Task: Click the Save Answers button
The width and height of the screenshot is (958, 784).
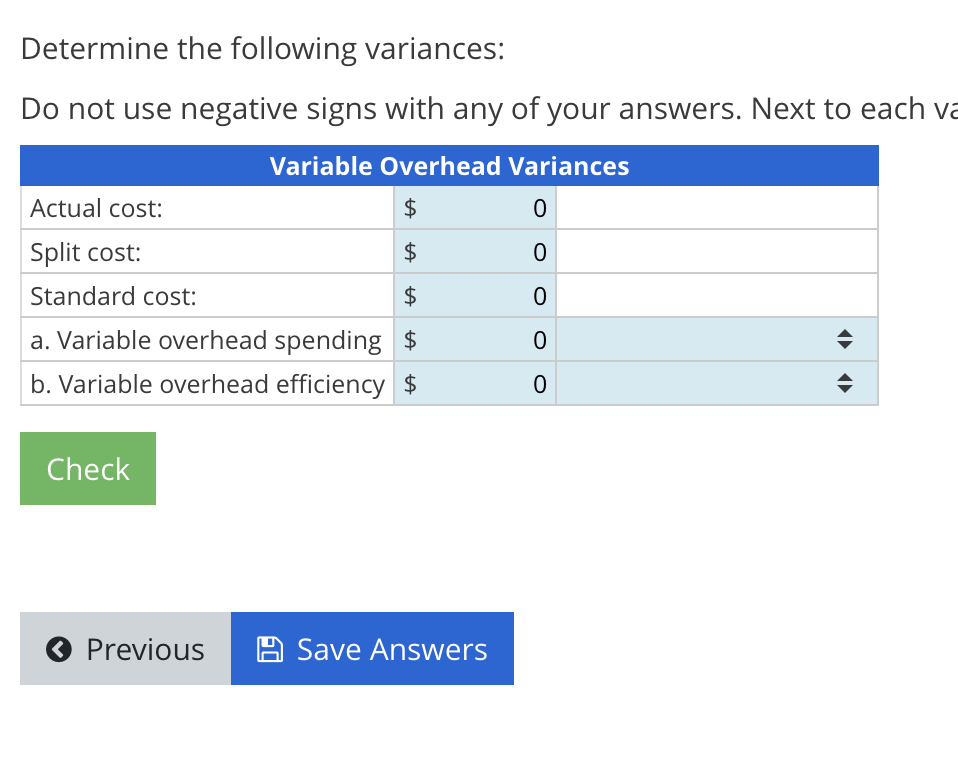Action: coord(372,648)
